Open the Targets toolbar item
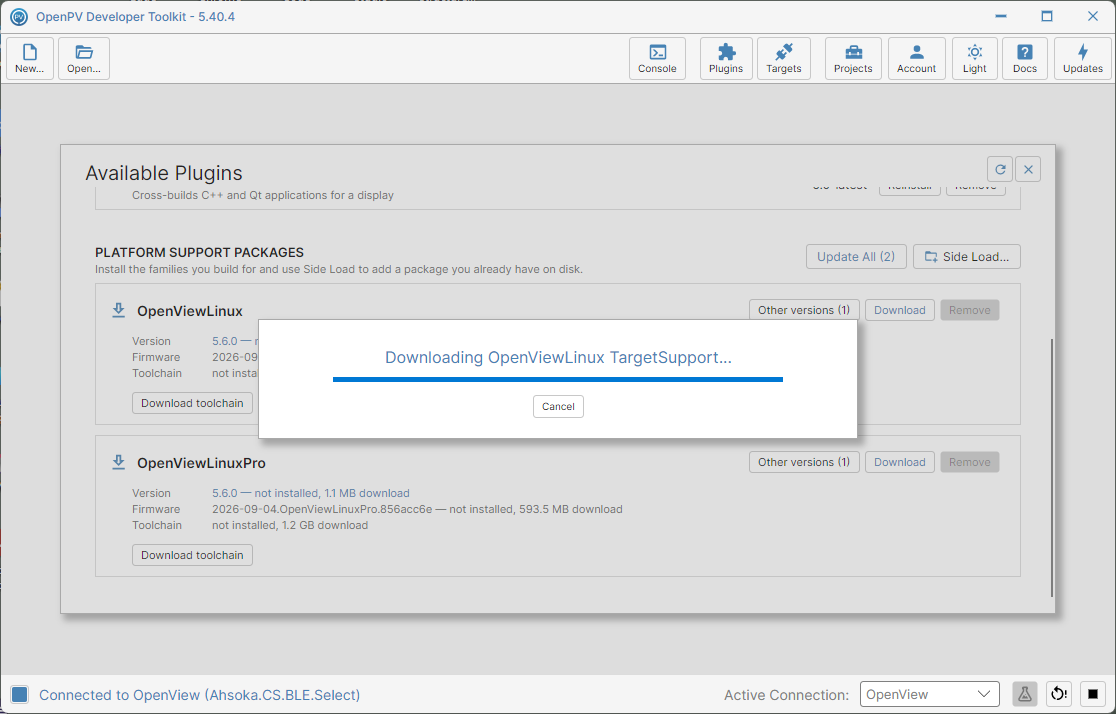 pyautogui.click(x=784, y=58)
